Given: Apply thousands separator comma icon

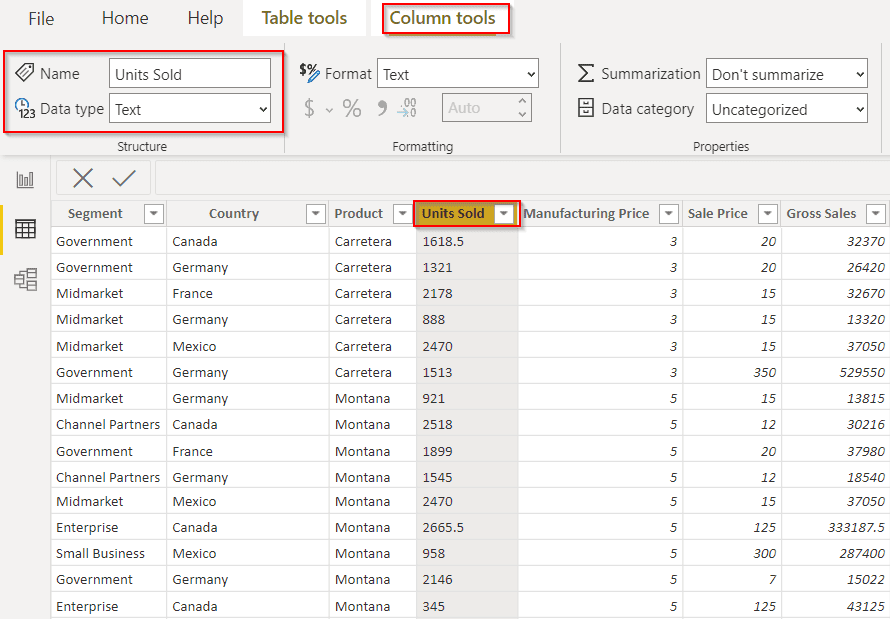Looking at the screenshot, I should [382, 108].
